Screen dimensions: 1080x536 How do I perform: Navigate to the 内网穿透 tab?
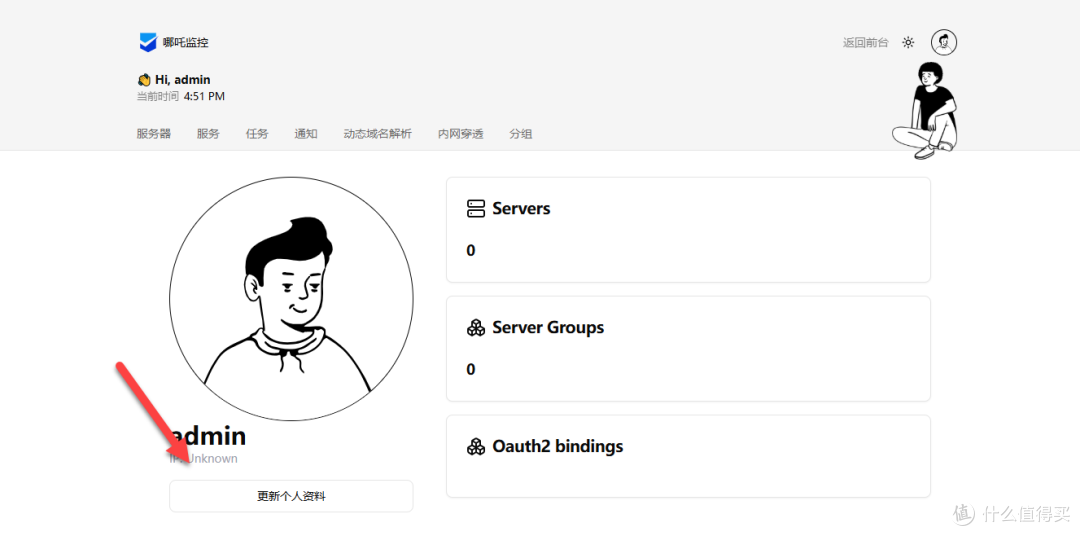(x=460, y=134)
